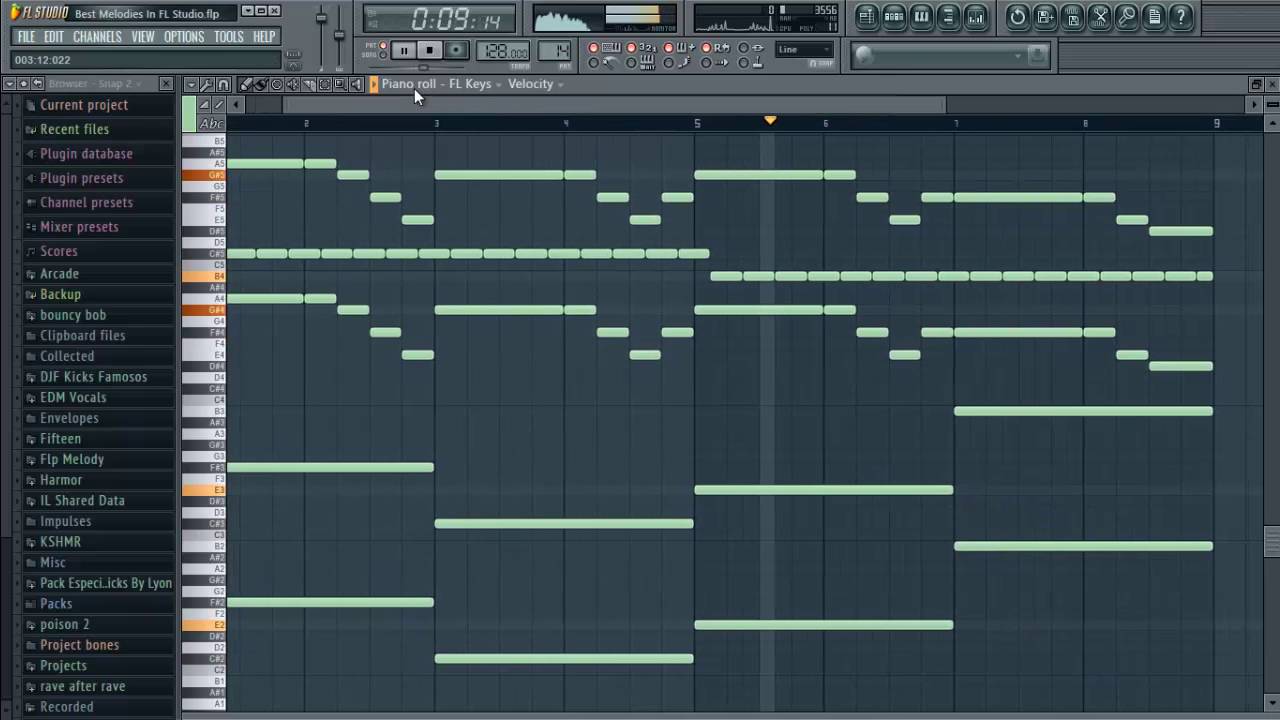Open the FILE menu

pyautogui.click(x=26, y=37)
